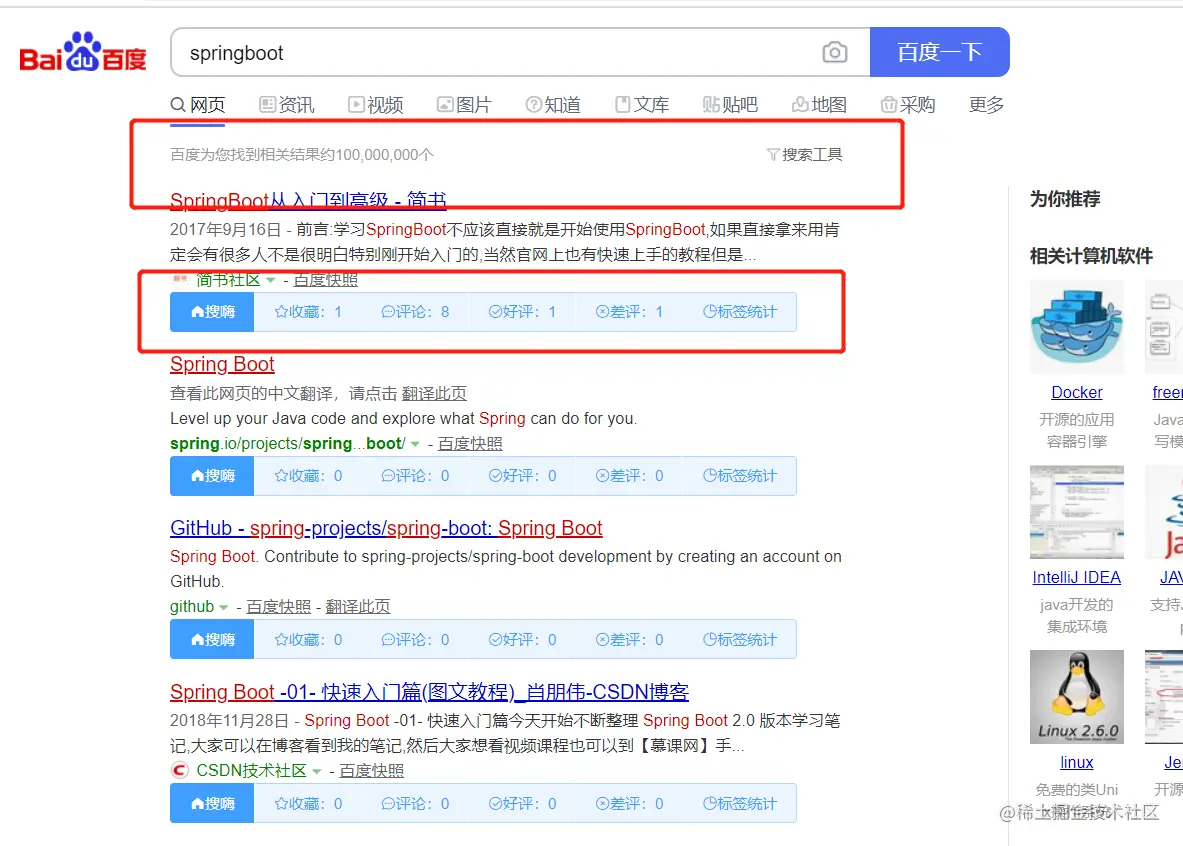Click 收藏 star in CSDN row
This screenshot has height=846, width=1183.
pos(308,803)
